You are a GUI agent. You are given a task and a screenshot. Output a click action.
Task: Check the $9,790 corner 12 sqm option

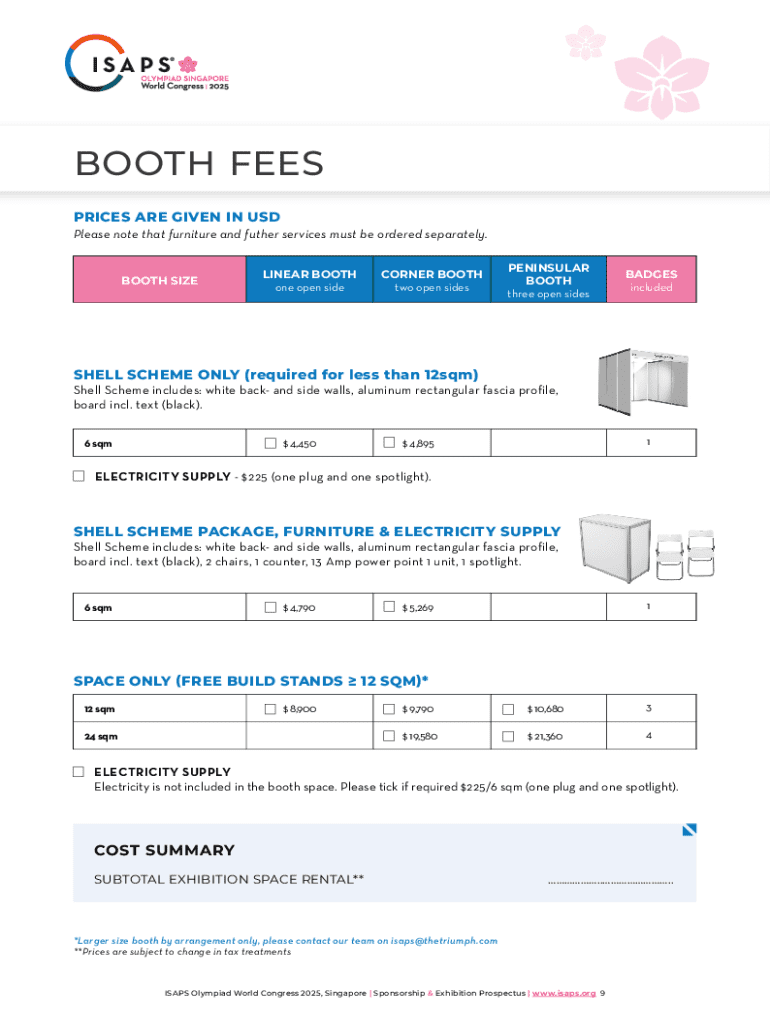click(389, 709)
